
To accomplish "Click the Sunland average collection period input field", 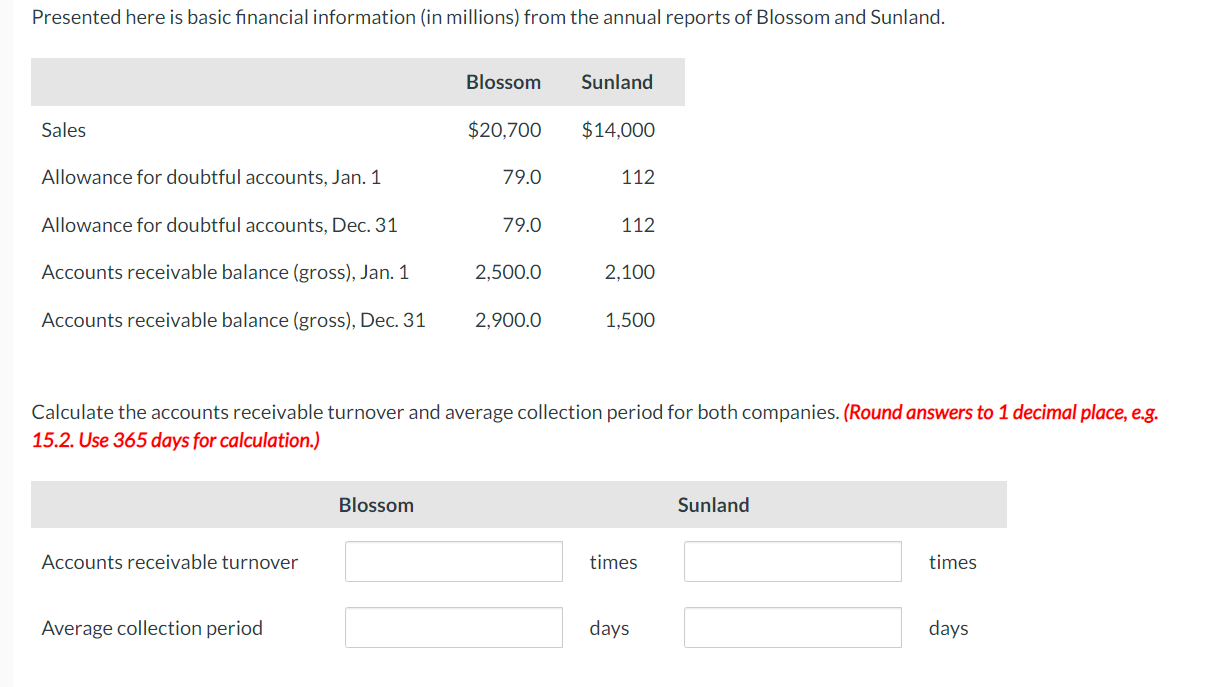I will click(792, 627).
